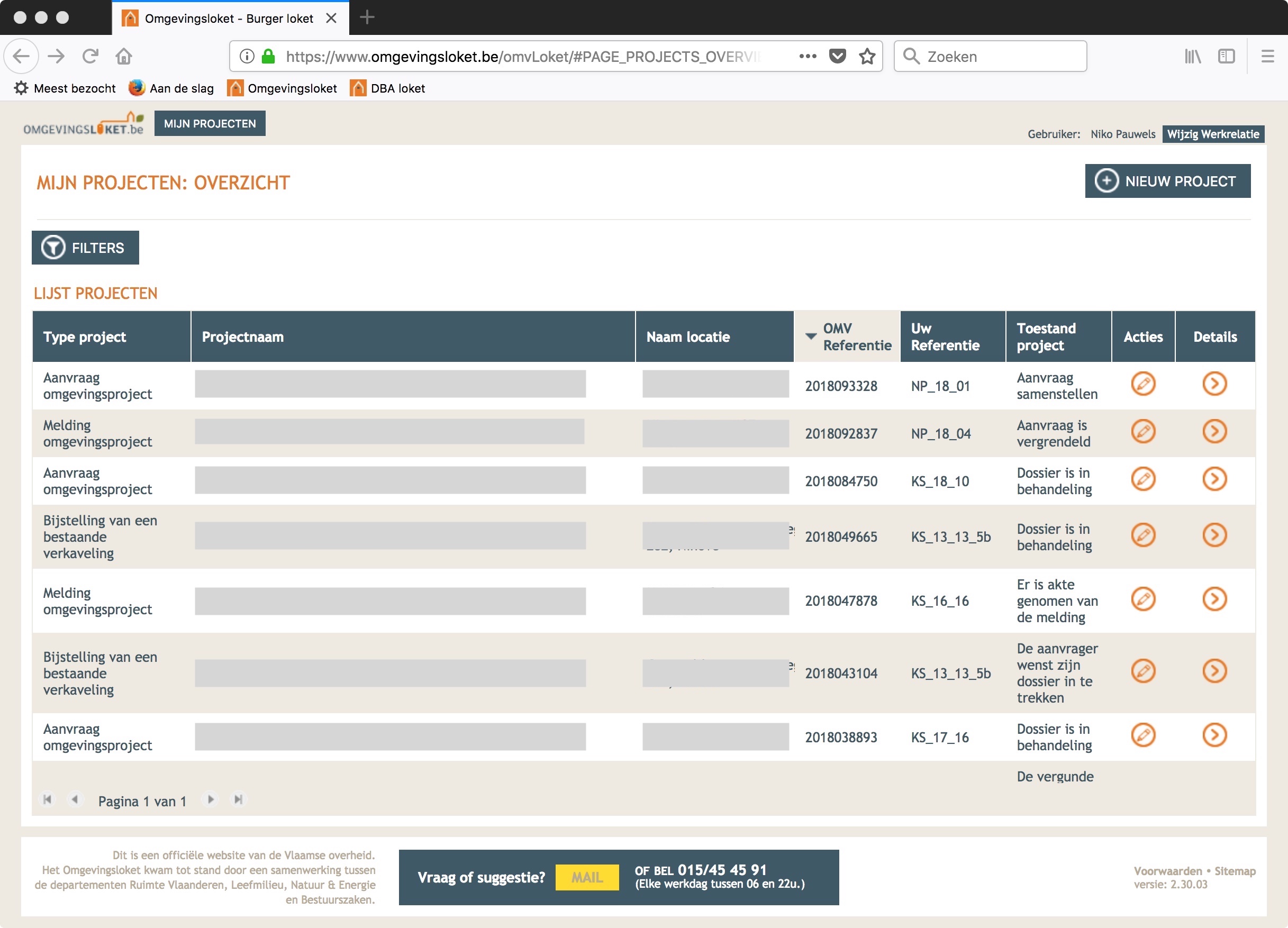
Task: Save page to Pocket
Action: [837, 56]
